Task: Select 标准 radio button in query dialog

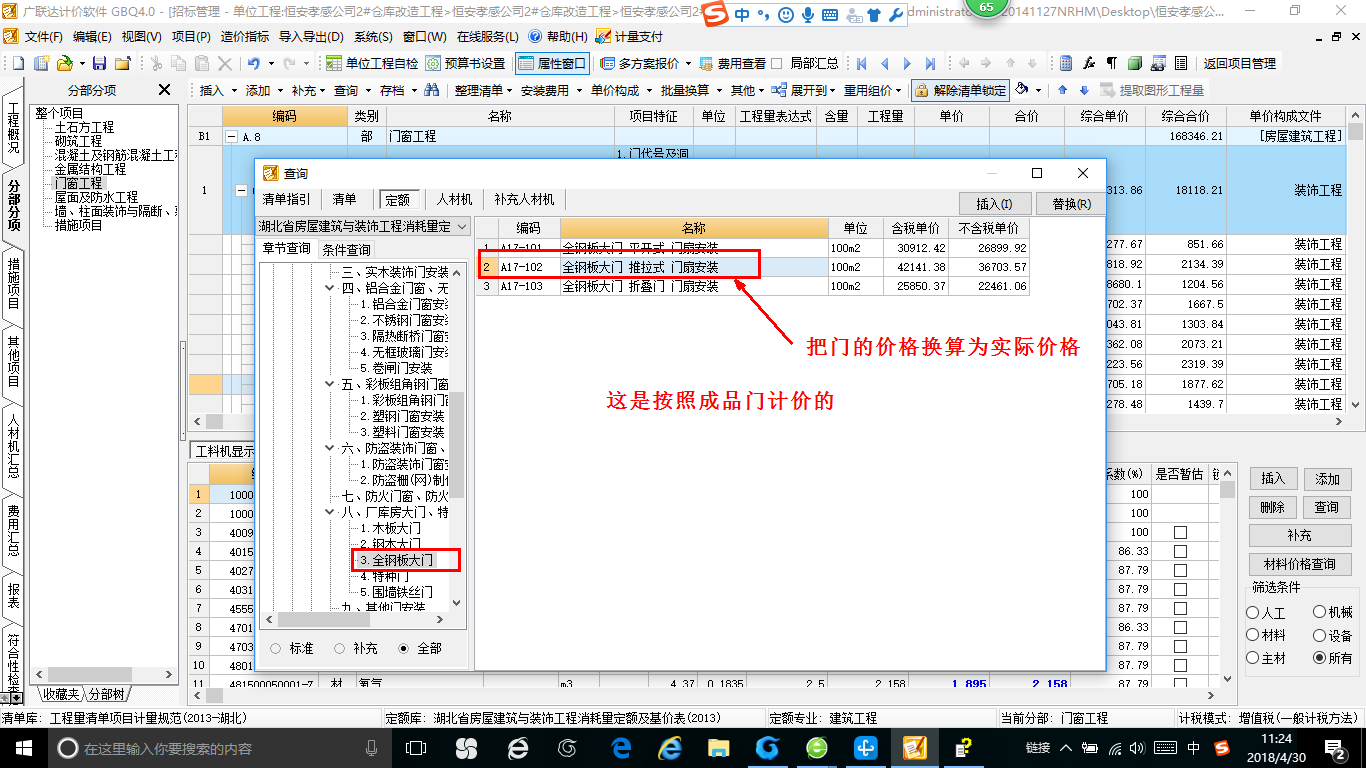Action: click(x=276, y=648)
